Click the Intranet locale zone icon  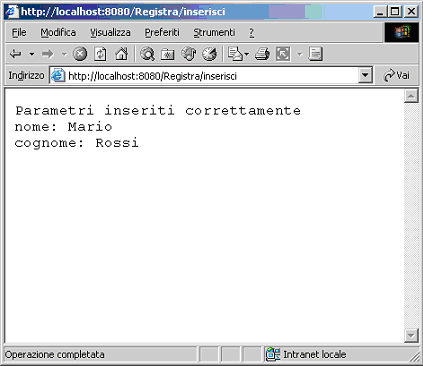coord(273,354)
